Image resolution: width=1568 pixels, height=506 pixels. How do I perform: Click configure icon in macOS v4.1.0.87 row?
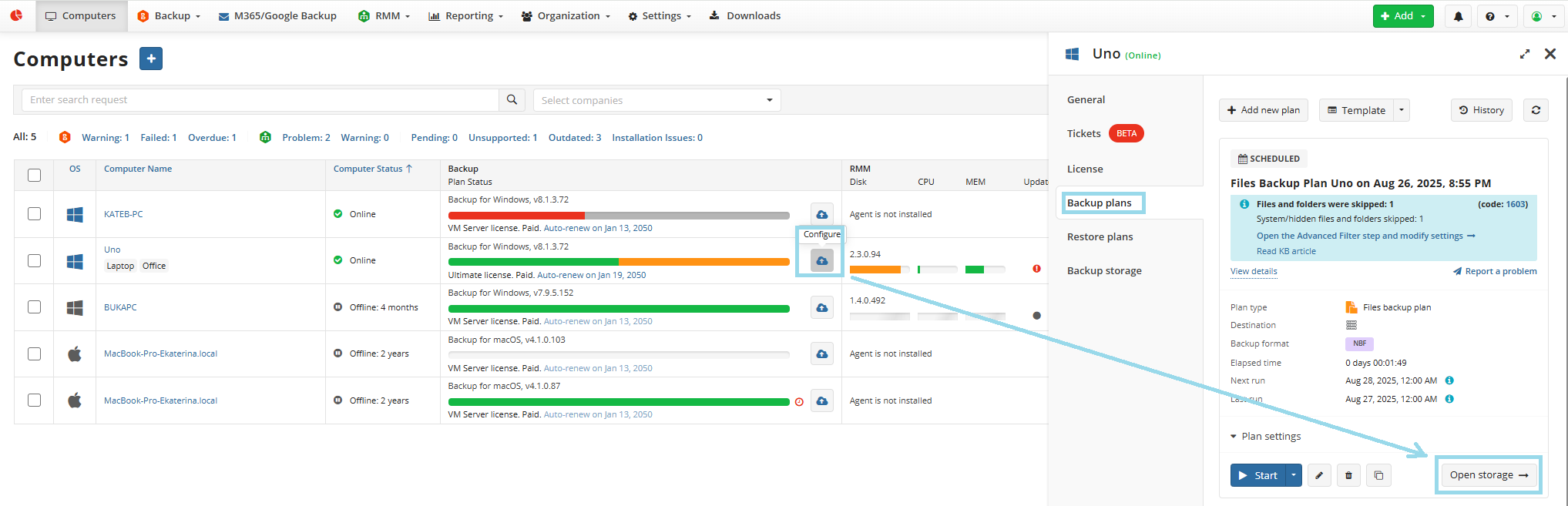coord(822,400)
